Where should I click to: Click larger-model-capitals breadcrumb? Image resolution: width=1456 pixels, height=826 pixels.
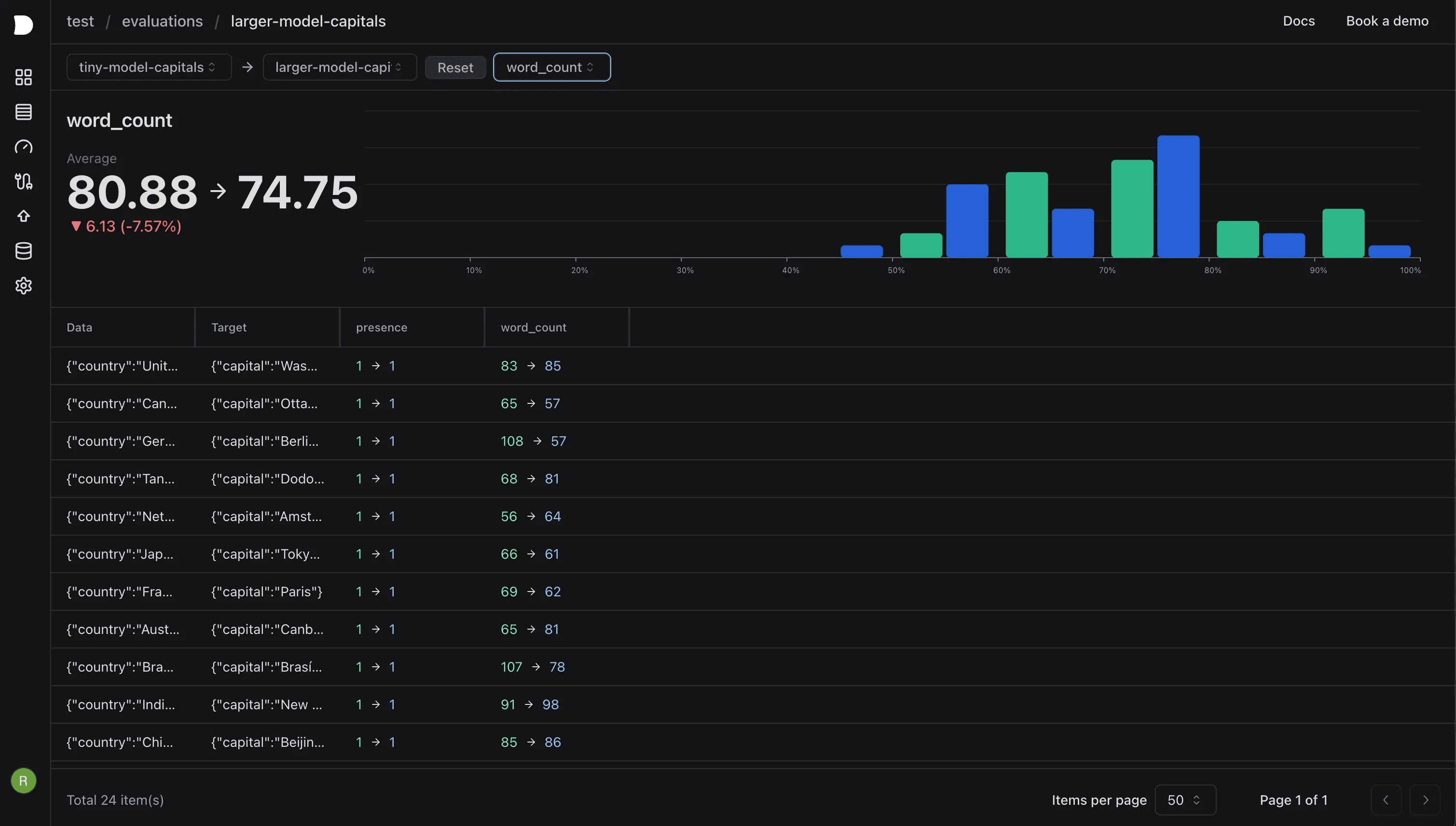tap(308, 21)
